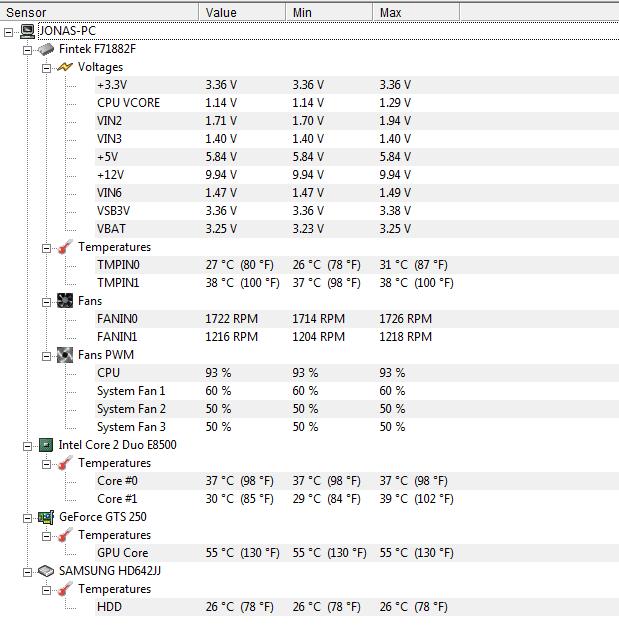Select the Core #1 temperature row
Screen dimensions: 619x643
[357, 499]
